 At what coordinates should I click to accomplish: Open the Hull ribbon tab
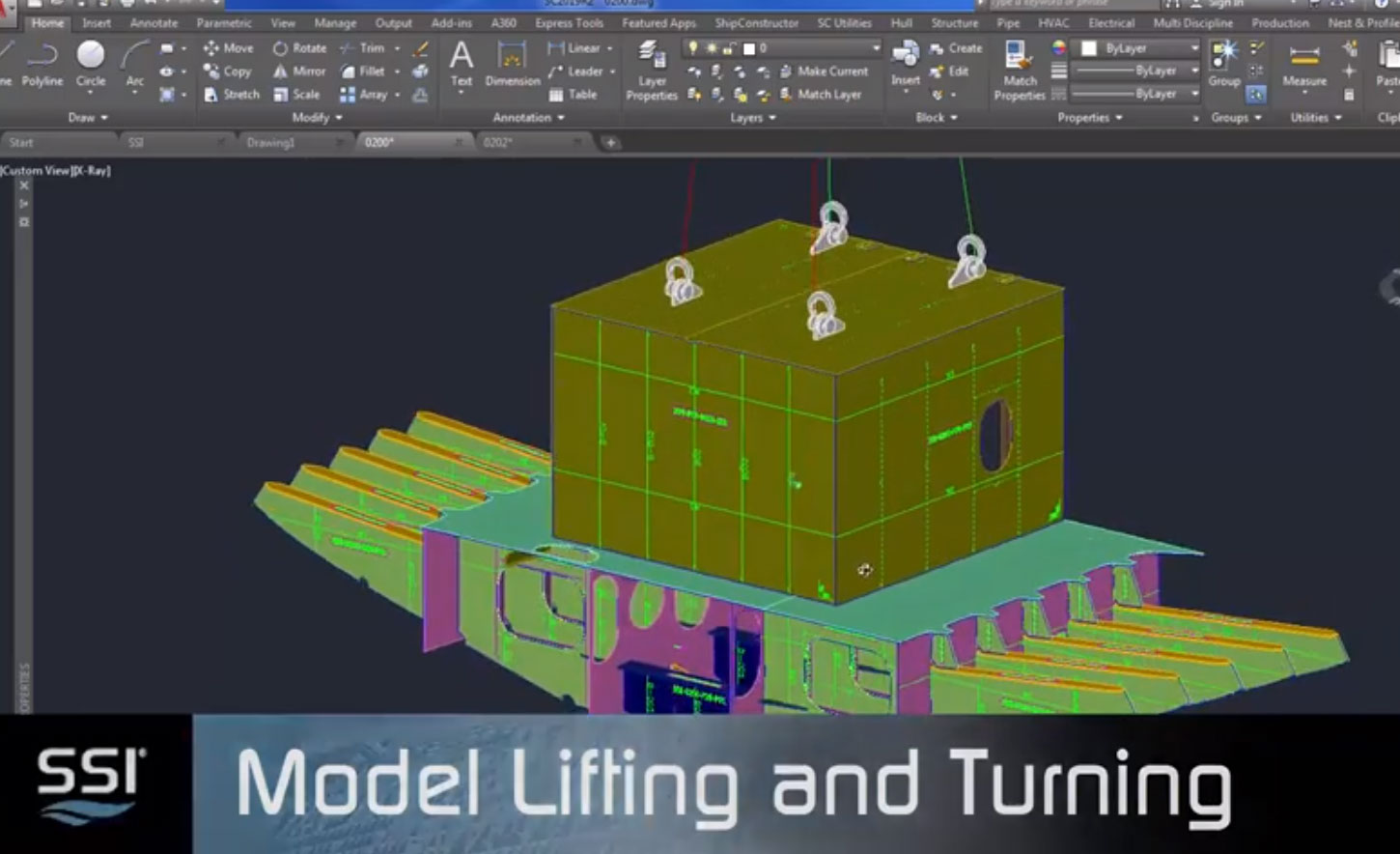pos(900,22)
